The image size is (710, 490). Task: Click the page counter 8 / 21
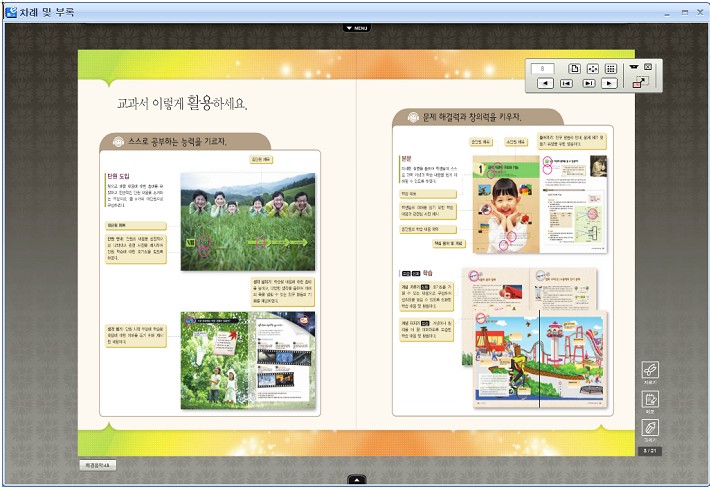649,451
